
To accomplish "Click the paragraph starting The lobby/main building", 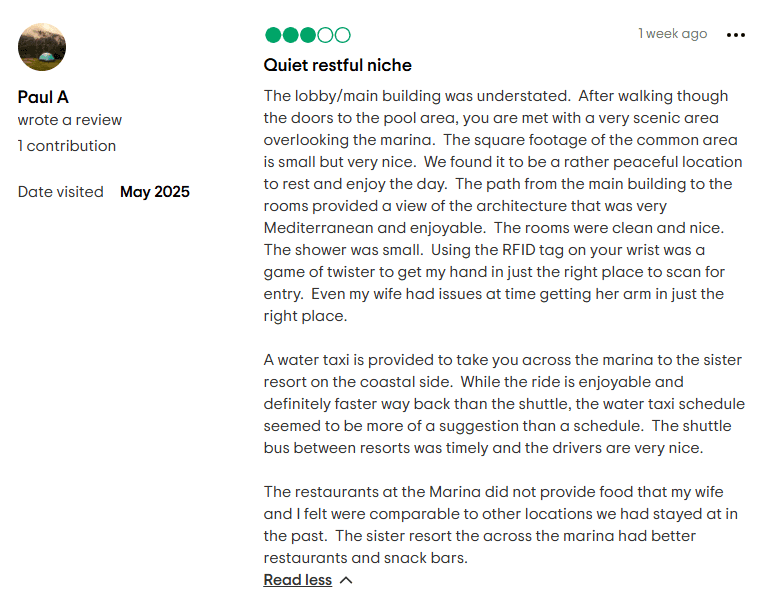I will pos(503,205).
